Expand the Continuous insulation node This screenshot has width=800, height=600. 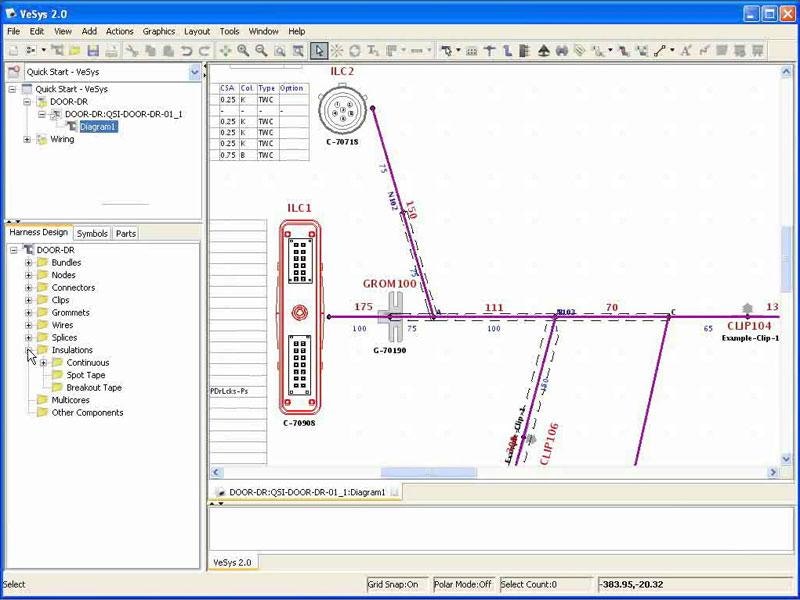point(43,363)
